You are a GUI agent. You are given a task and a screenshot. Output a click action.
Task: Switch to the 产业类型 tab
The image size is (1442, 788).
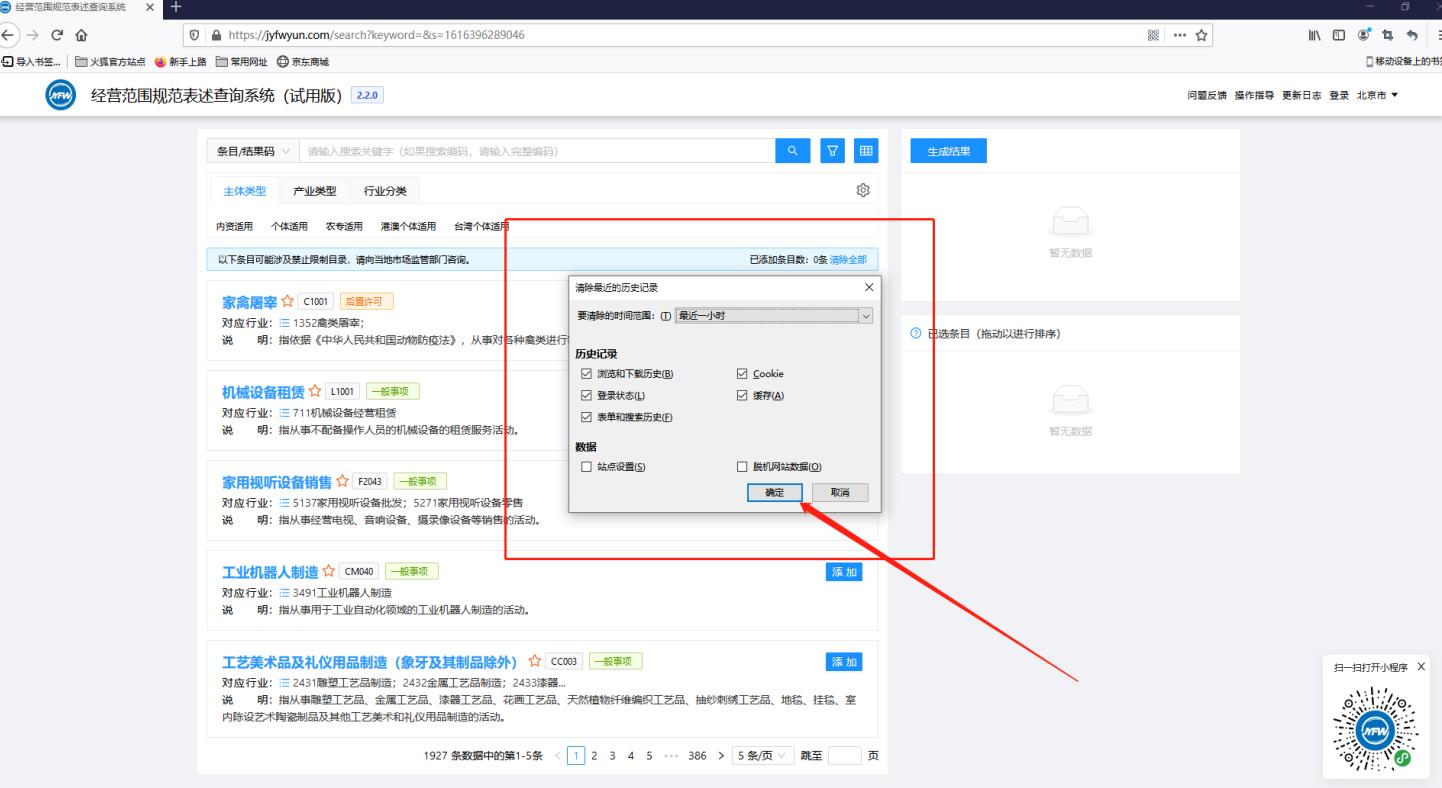point(314,191)
